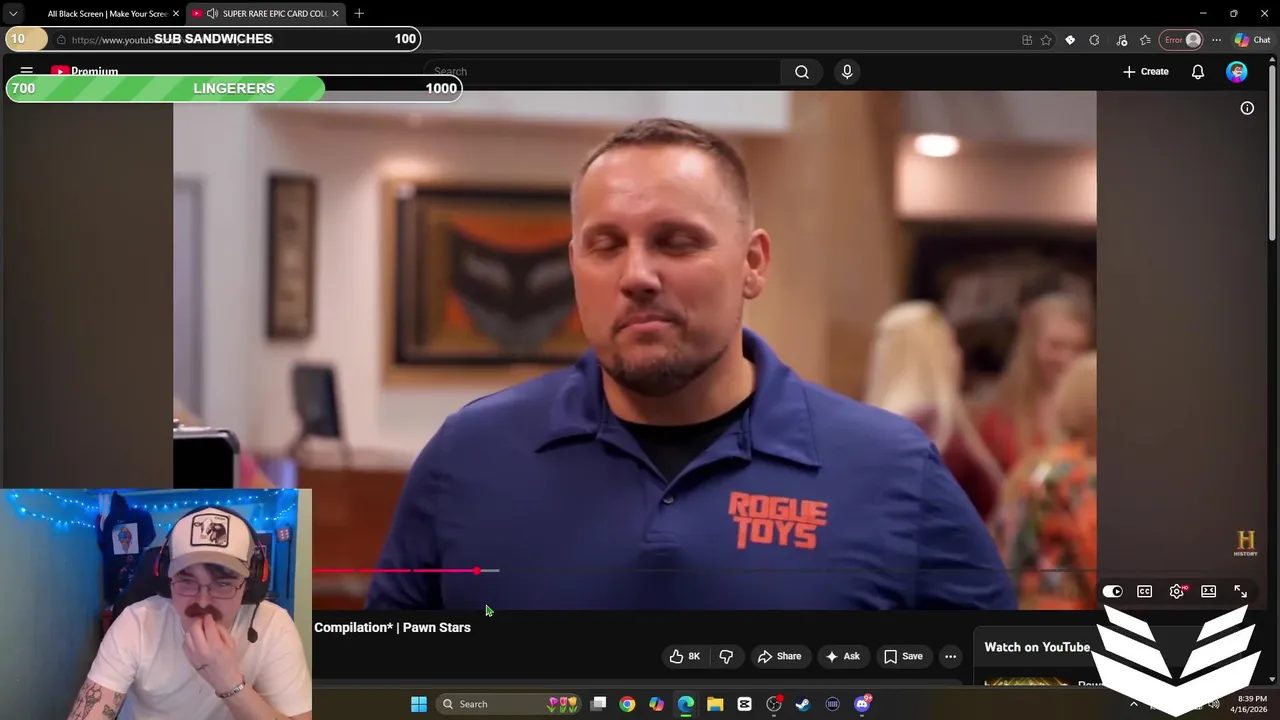Click the YouTube search magnifier button

point(802,72)
